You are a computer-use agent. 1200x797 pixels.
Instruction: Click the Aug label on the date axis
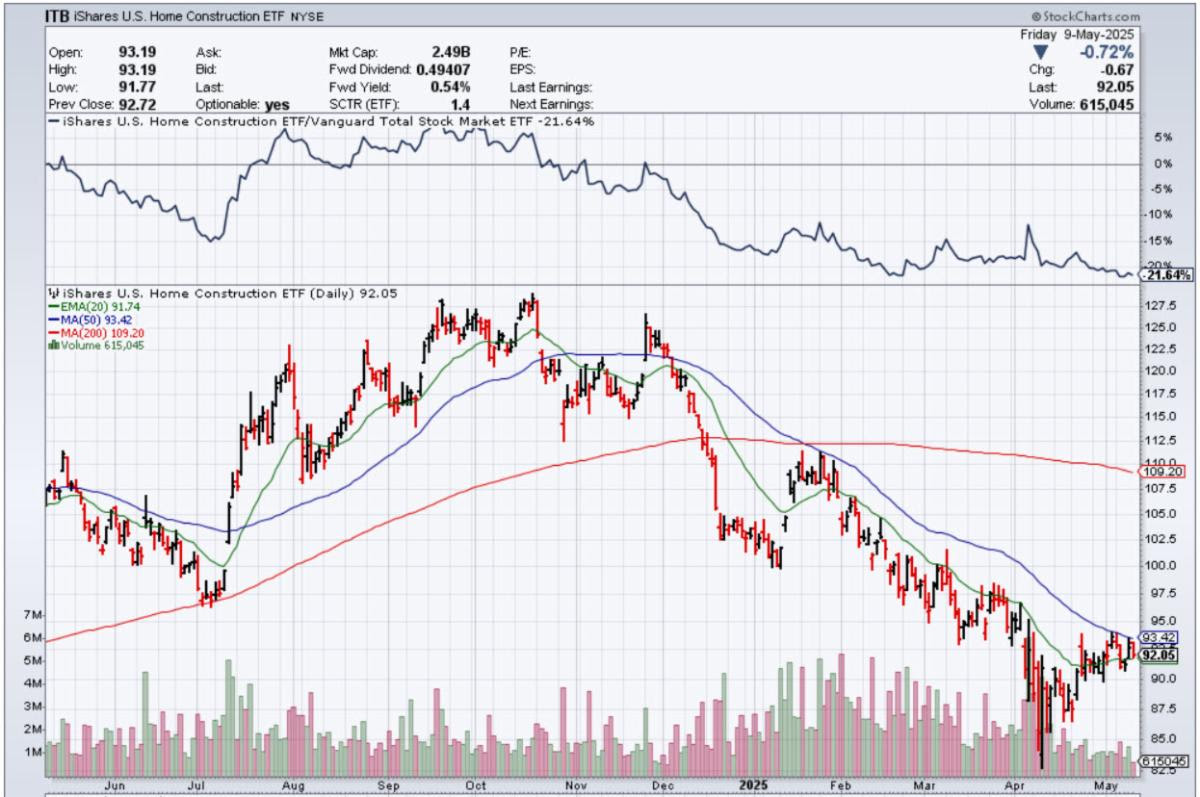tap(294, 786)
